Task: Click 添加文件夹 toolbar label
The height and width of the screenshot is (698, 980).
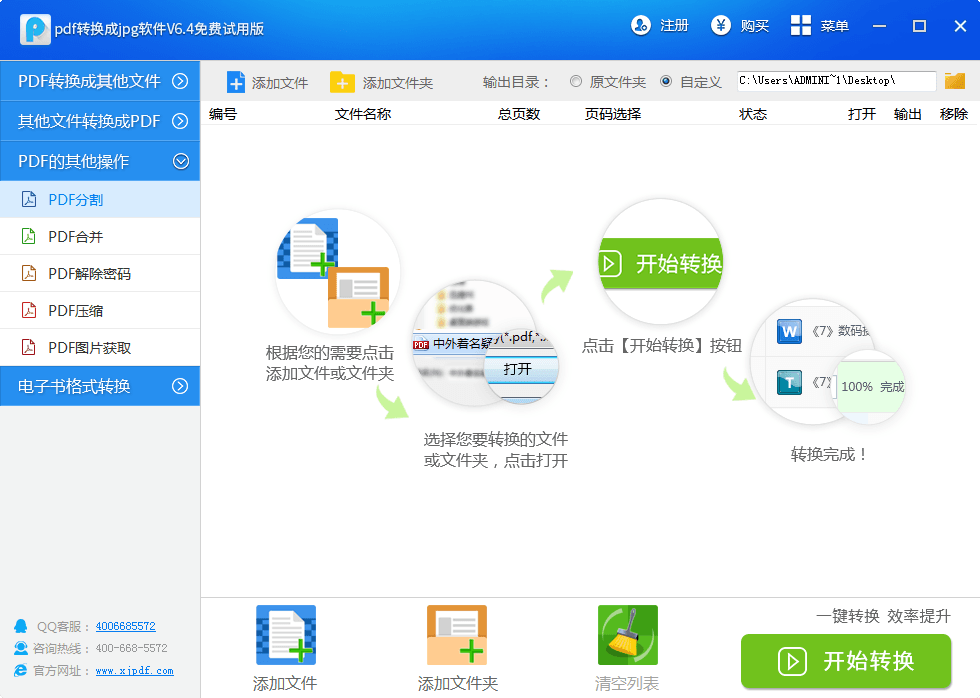Action: 398,82
